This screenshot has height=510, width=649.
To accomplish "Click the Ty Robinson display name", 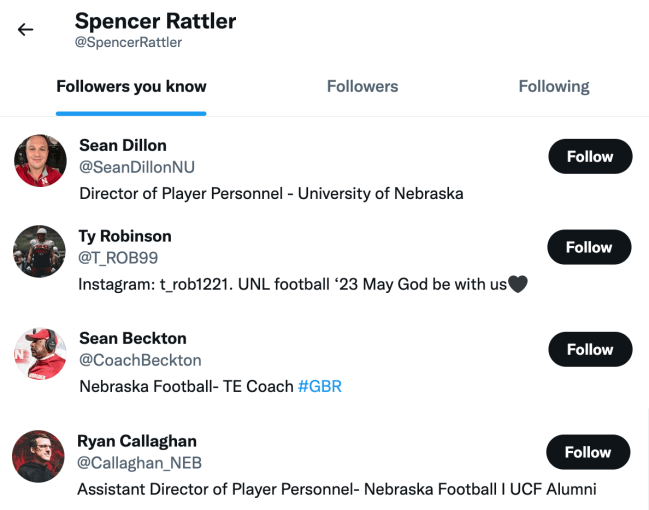I will [125, 236].
